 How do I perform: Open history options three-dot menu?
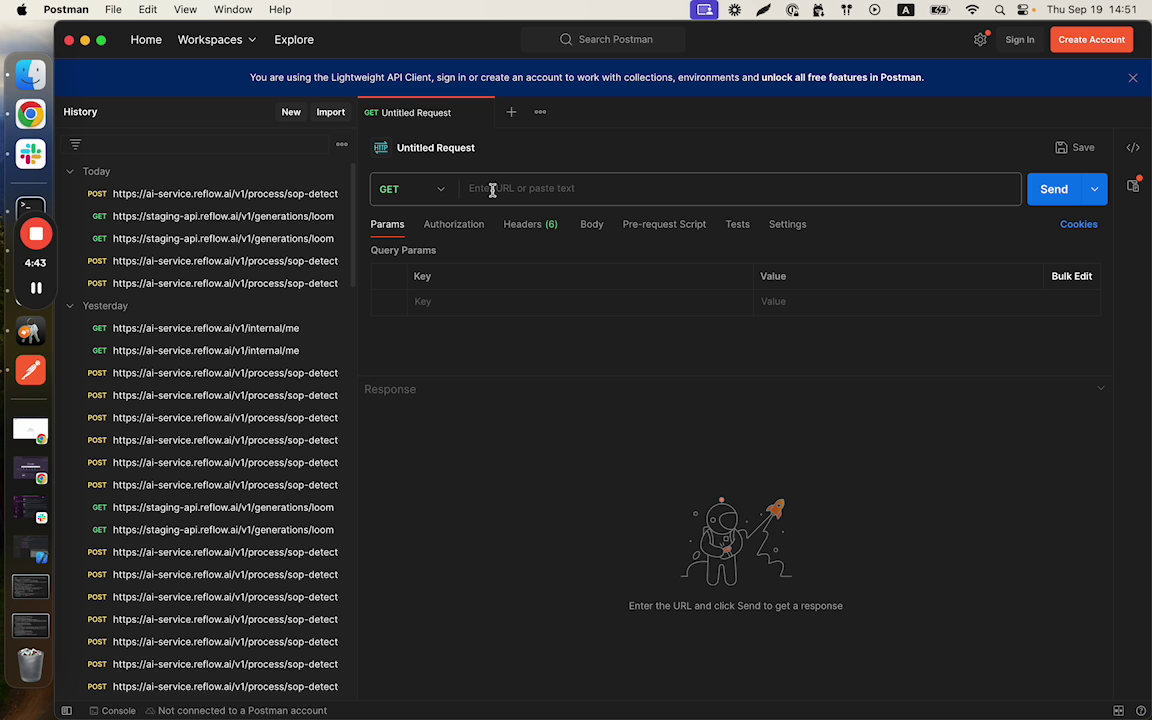pos(342,144)
